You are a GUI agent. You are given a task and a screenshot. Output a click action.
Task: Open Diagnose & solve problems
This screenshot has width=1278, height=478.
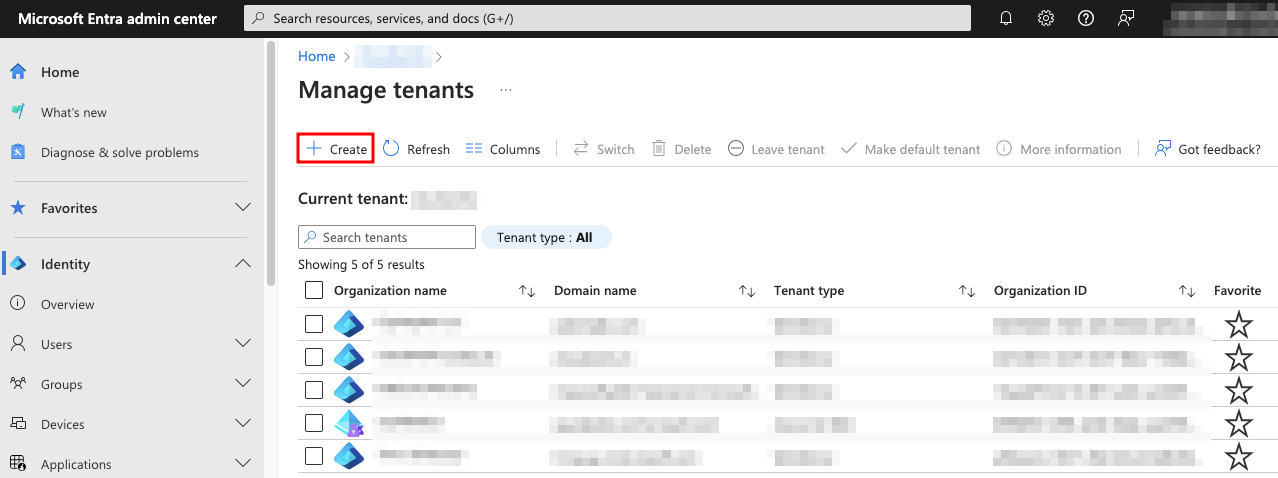click(x=120, y=152)
